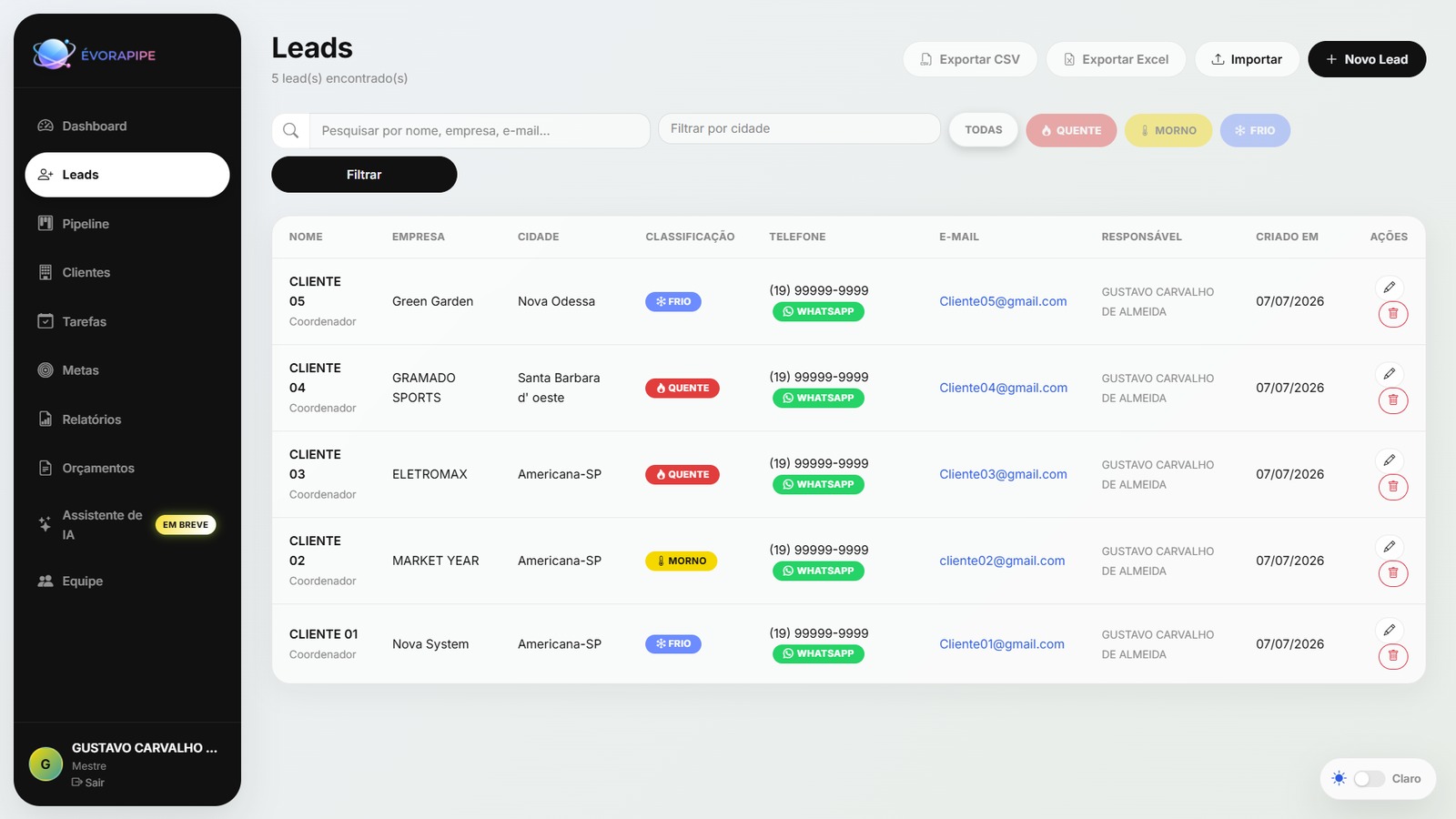Click the CRIADO EM column header
The width and height of the screenshot is (1456, 819).
point(1287,237)
